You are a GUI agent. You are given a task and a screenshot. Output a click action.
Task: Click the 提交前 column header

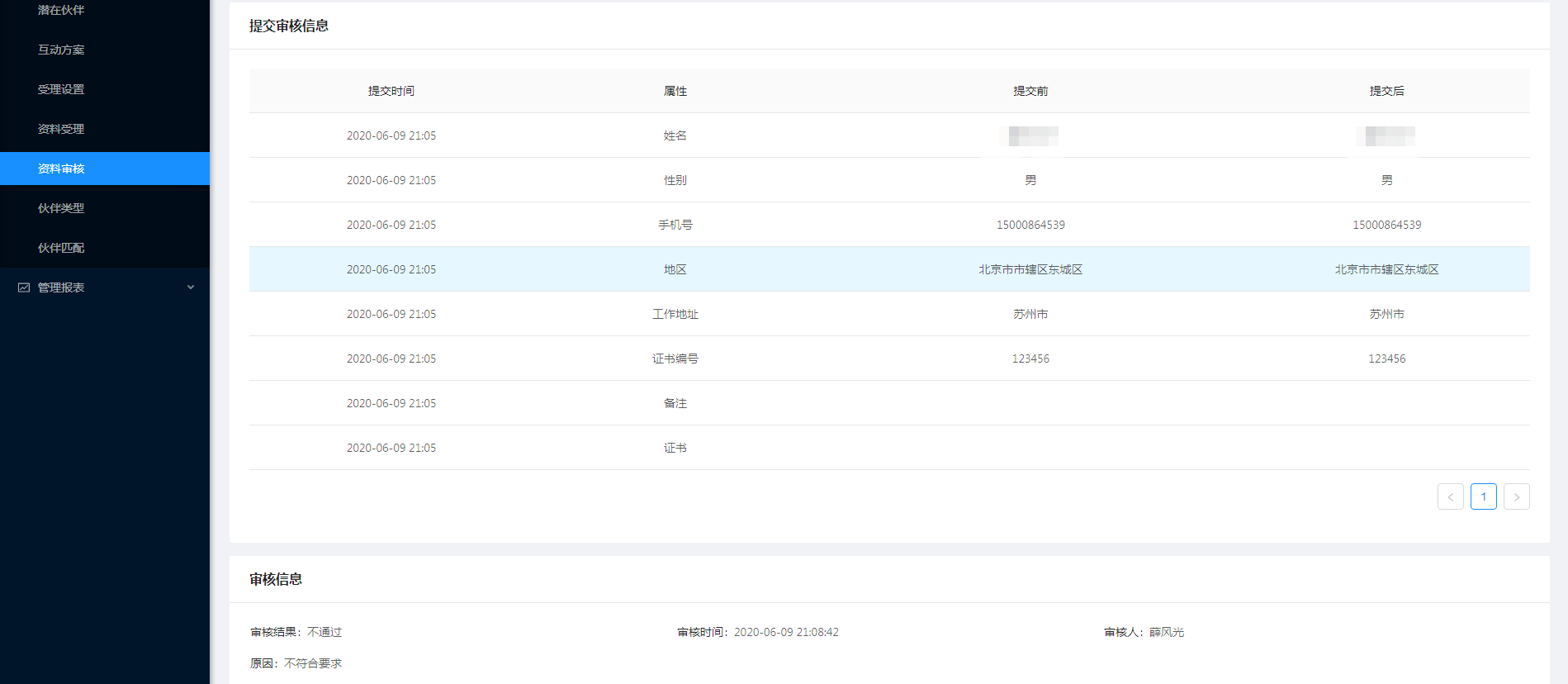pos(1030,91)
